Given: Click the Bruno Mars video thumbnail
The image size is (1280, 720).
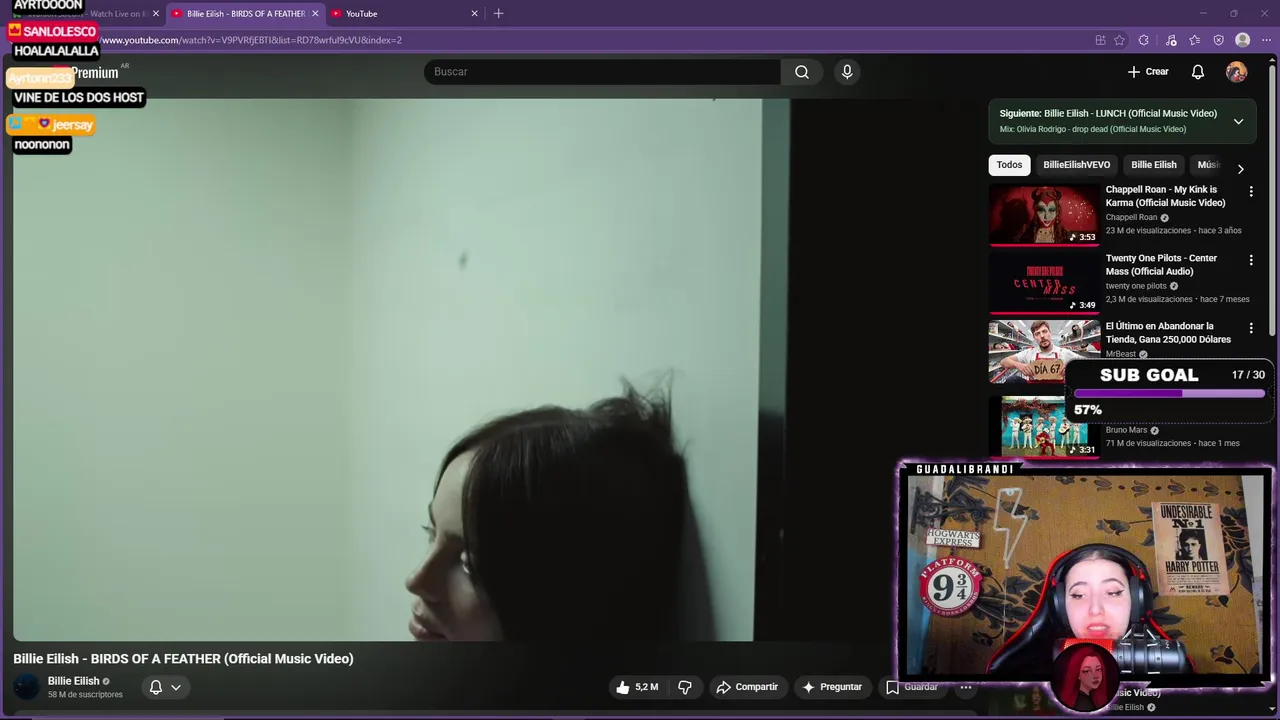Looking at the screenshot, I should click(x=1043, y=426).
